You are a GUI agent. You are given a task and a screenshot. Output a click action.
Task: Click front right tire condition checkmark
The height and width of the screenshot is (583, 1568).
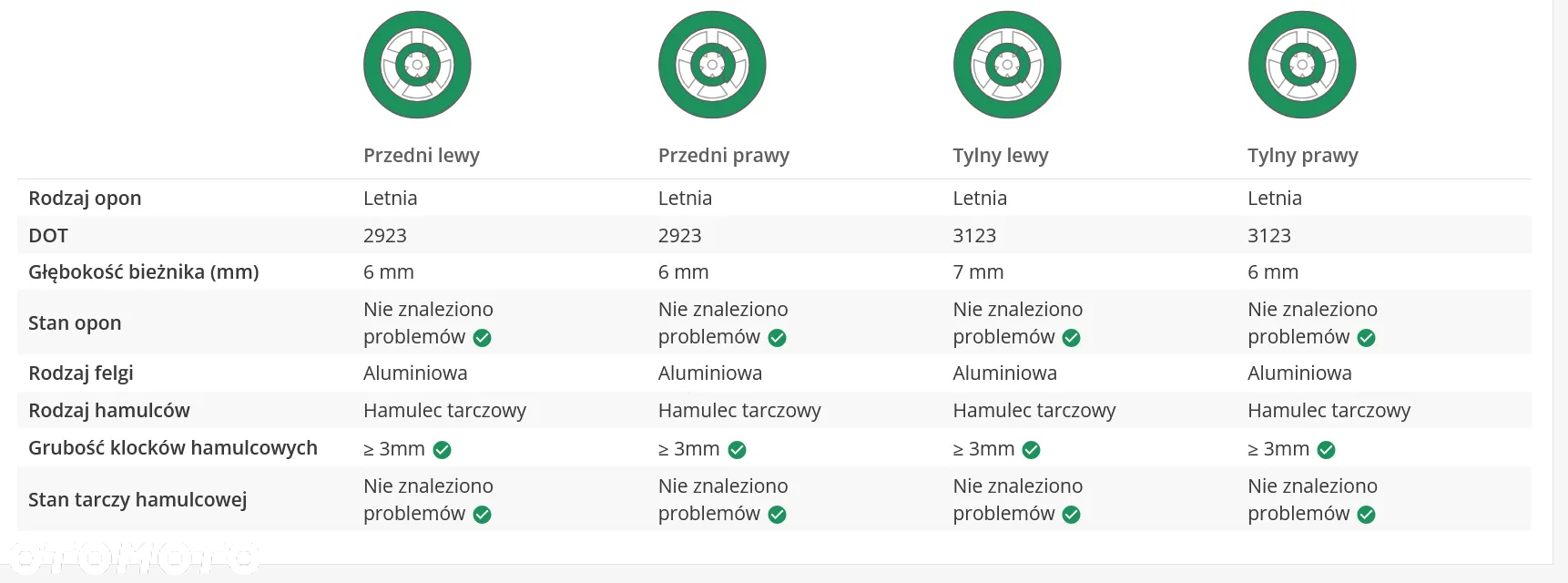pos(778,338)
